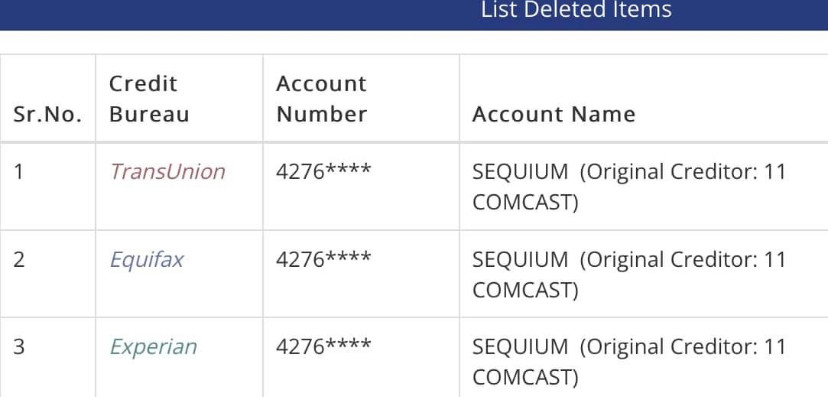Click the Credit Bureau column header
This screenshot has width=828, height=397.
point(149,99)
